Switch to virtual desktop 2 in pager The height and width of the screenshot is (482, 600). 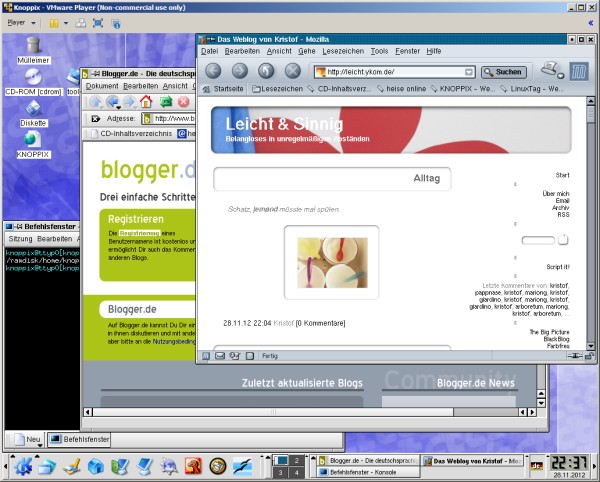(x=296, y=461)
